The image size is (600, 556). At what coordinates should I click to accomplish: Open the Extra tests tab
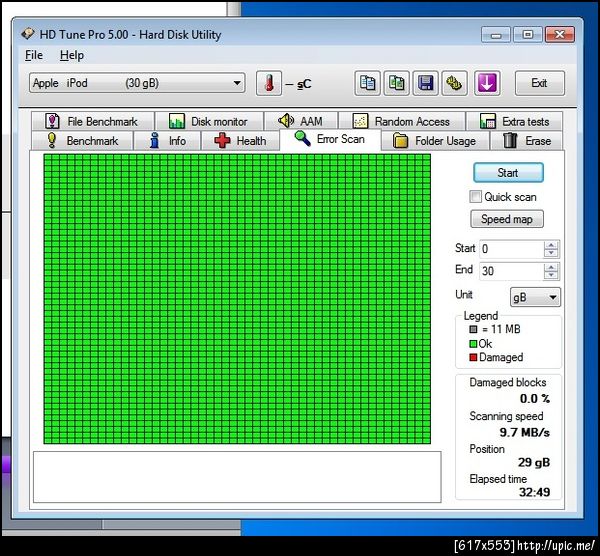point(515,121)
